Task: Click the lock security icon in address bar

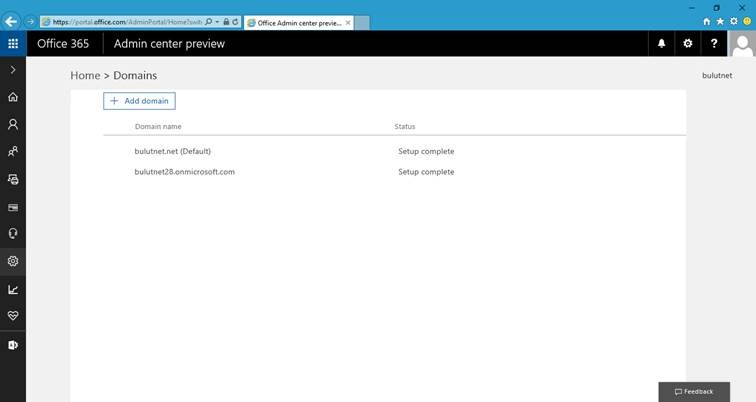Action: 226,22
